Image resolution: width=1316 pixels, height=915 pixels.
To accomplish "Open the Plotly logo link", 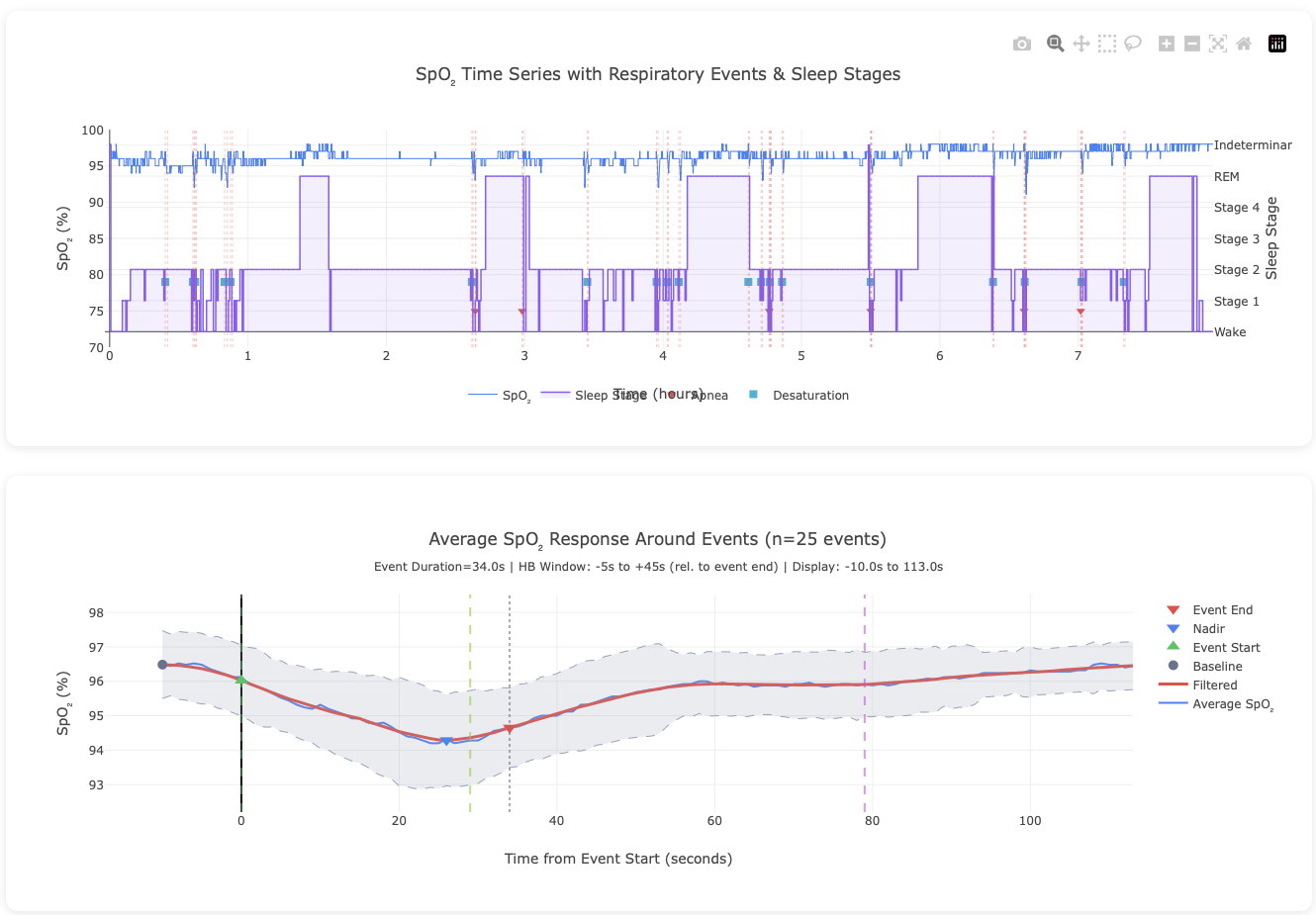I will pos(1277,44).
